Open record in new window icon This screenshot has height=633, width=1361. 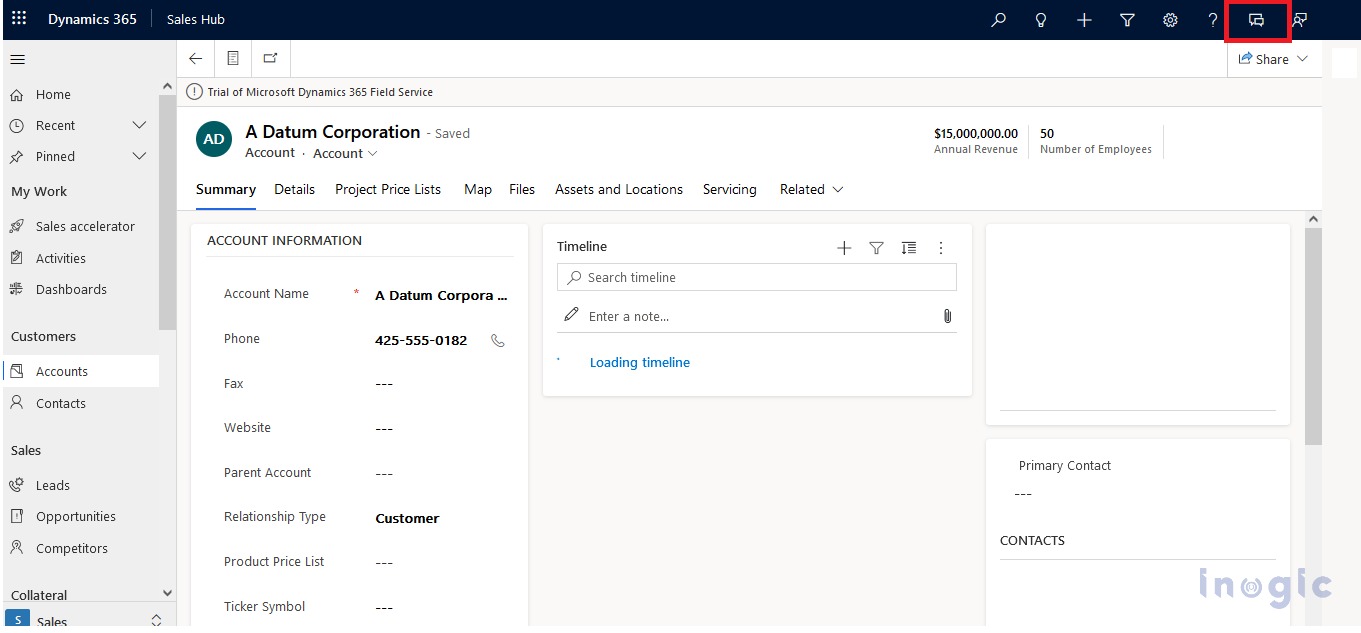tap(270, 59)
